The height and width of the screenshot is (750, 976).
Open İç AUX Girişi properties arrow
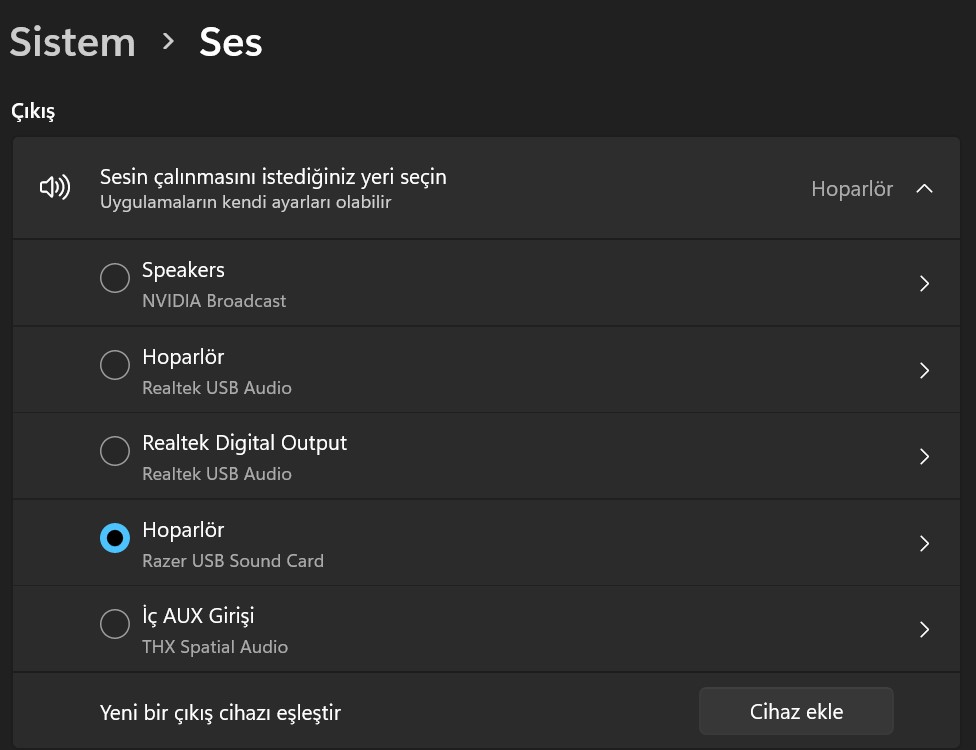[924, 630]
